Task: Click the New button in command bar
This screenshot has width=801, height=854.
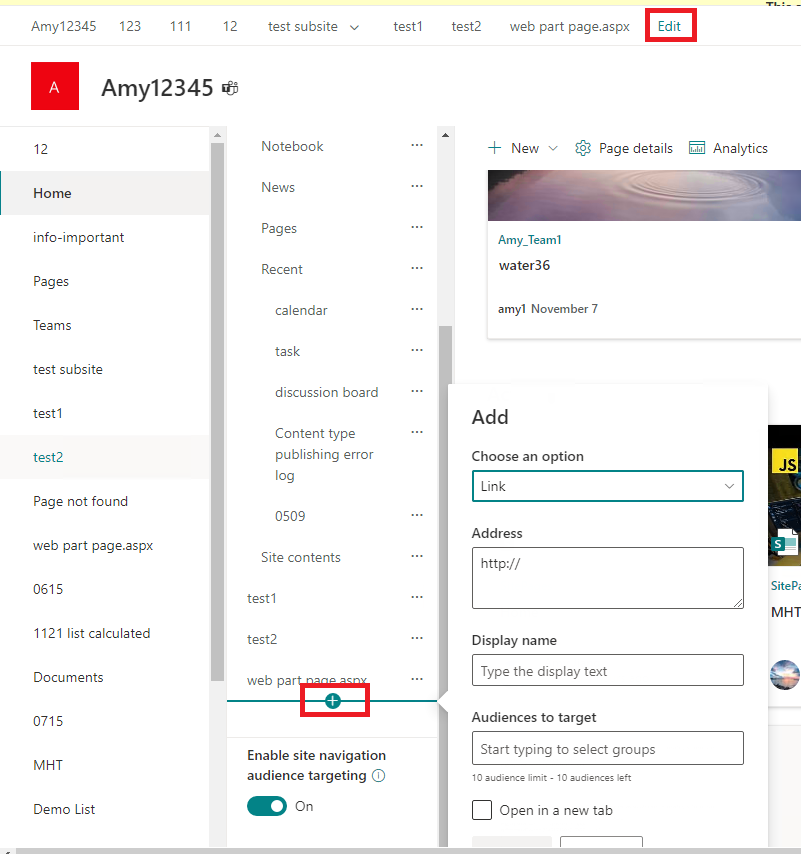Action: [x=524, y=148]
